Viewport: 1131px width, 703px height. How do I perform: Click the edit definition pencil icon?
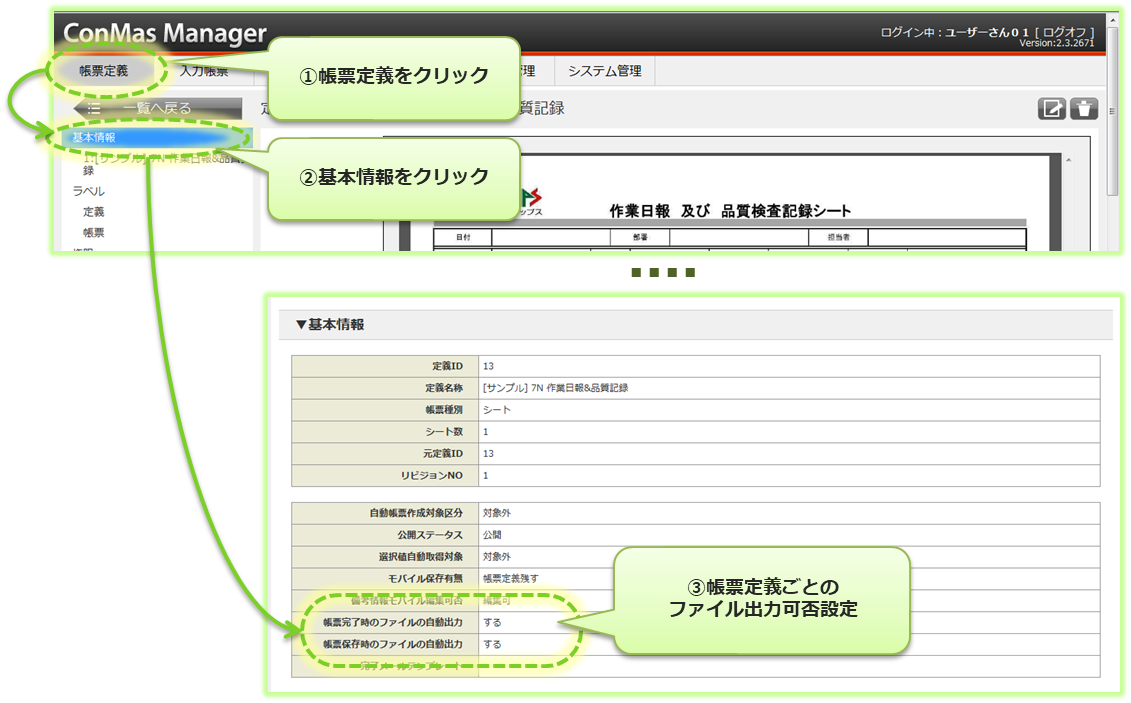1052,109
